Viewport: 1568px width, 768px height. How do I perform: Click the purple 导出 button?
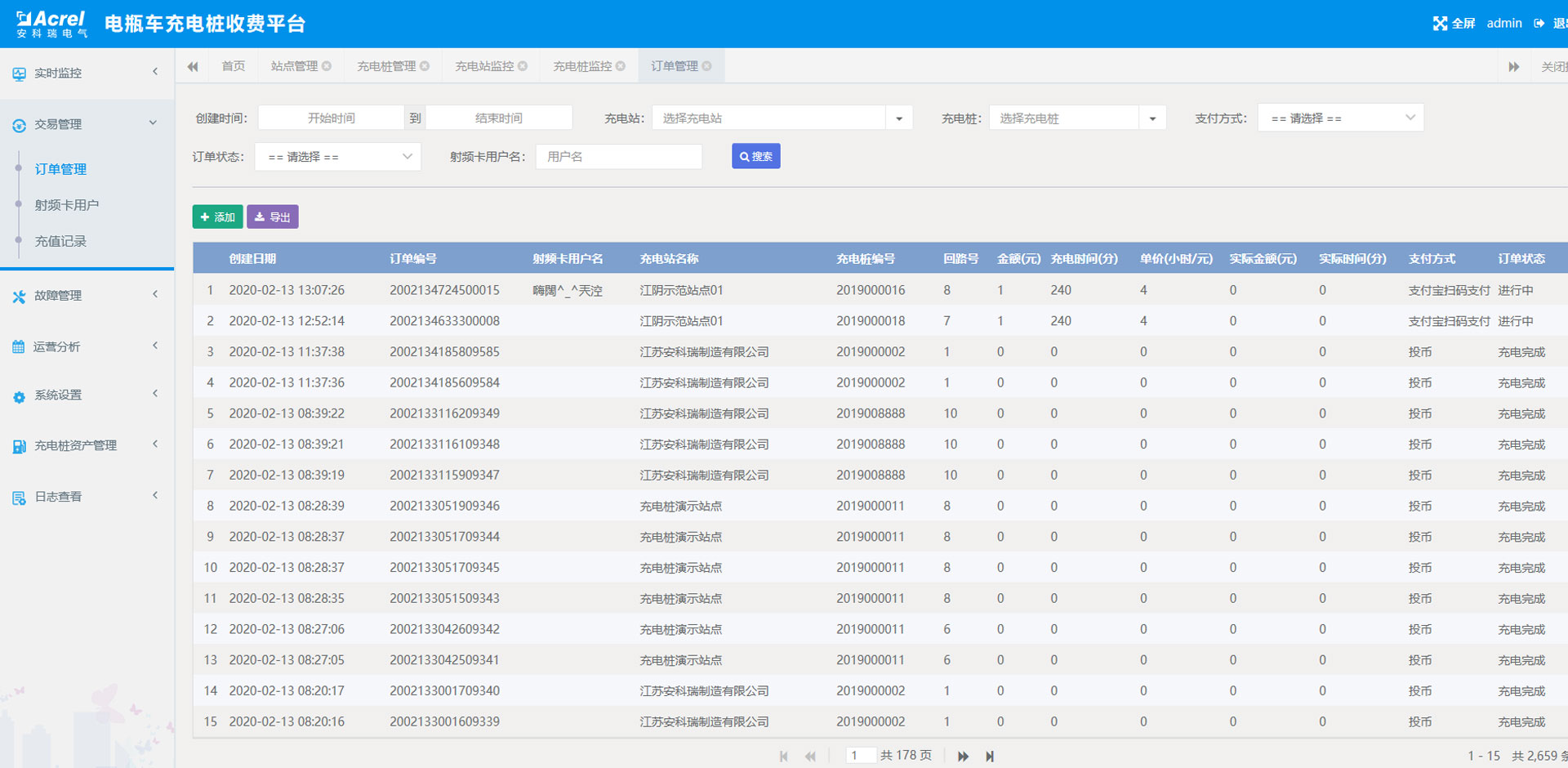pyautogui.click(x=273, y=217)
